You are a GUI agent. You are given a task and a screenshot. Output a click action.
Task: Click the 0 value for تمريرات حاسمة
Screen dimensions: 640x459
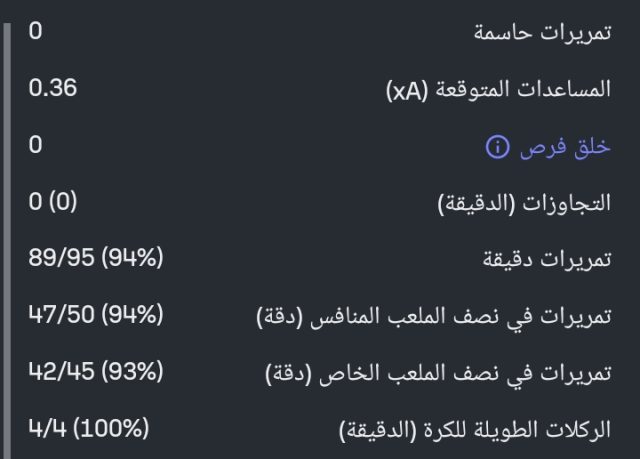tap(36, 32)
